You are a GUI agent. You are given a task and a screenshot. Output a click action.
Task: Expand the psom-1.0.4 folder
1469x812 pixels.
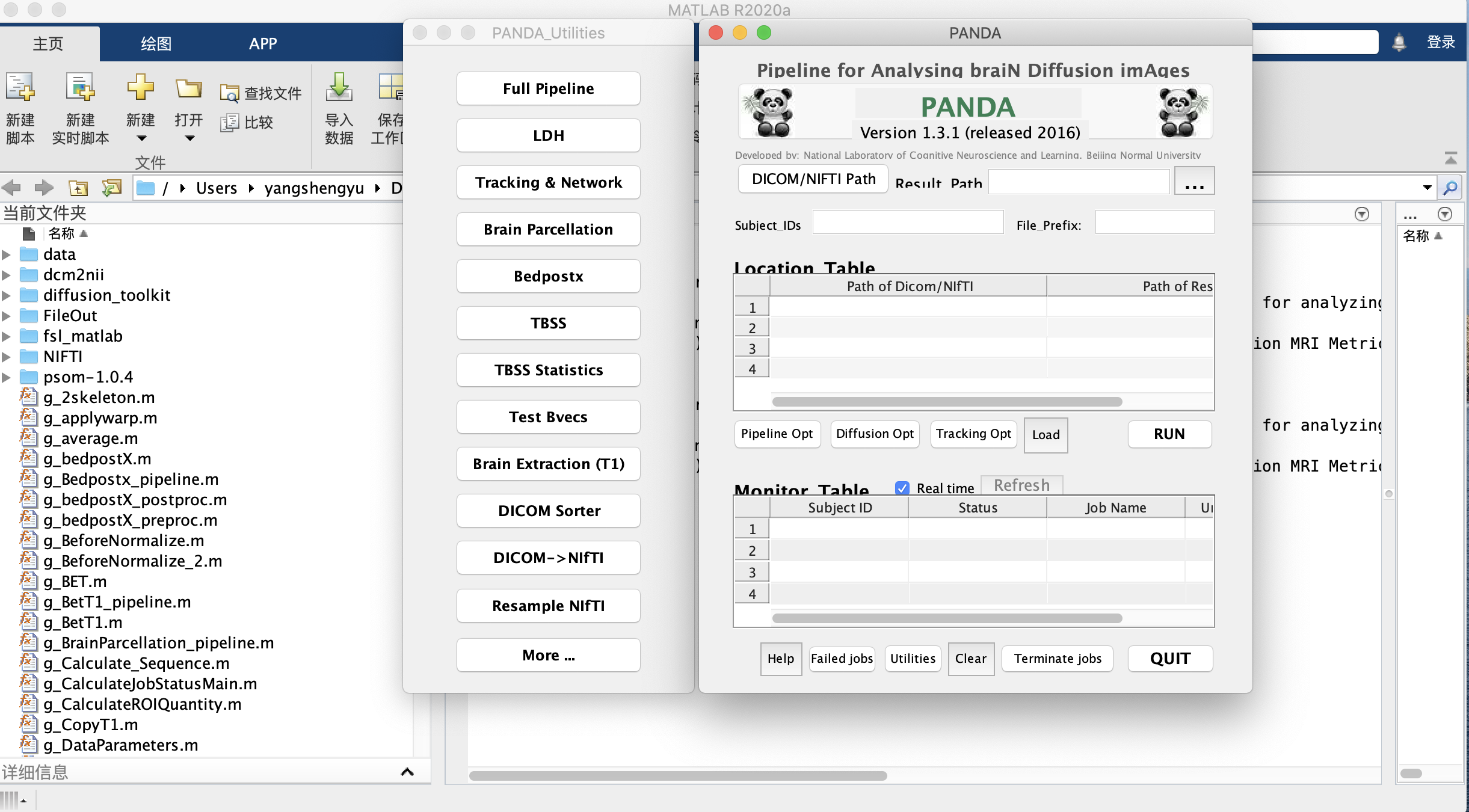(7, 377)
